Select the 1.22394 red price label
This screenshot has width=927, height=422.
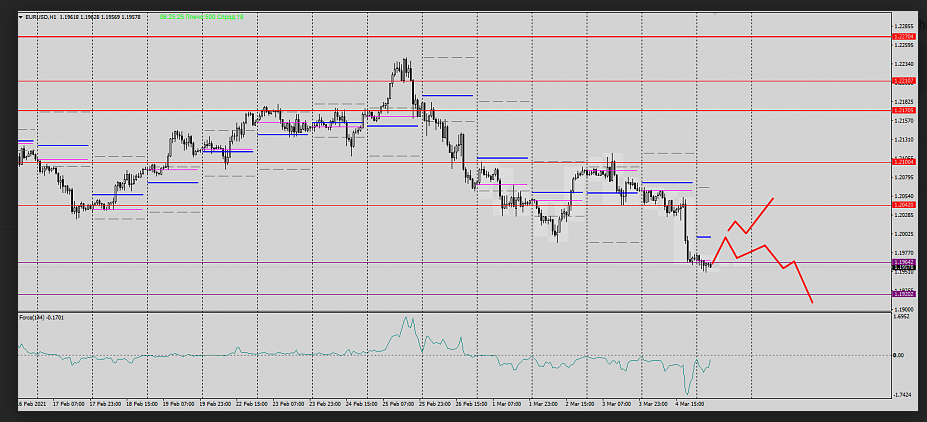pos(904,36)
